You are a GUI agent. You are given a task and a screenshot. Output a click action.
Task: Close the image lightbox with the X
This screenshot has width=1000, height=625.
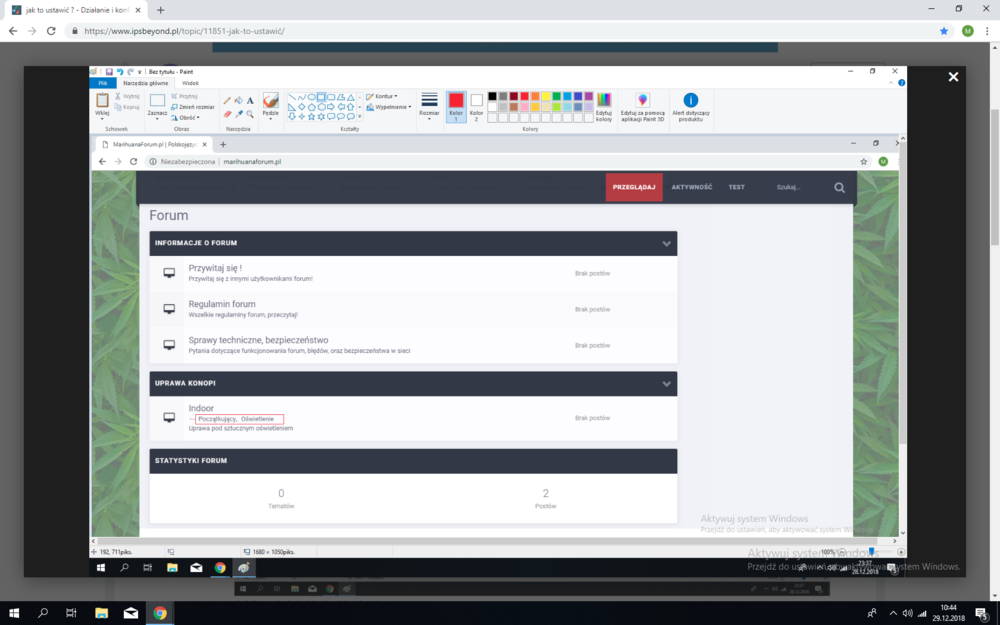pos(953,77)
